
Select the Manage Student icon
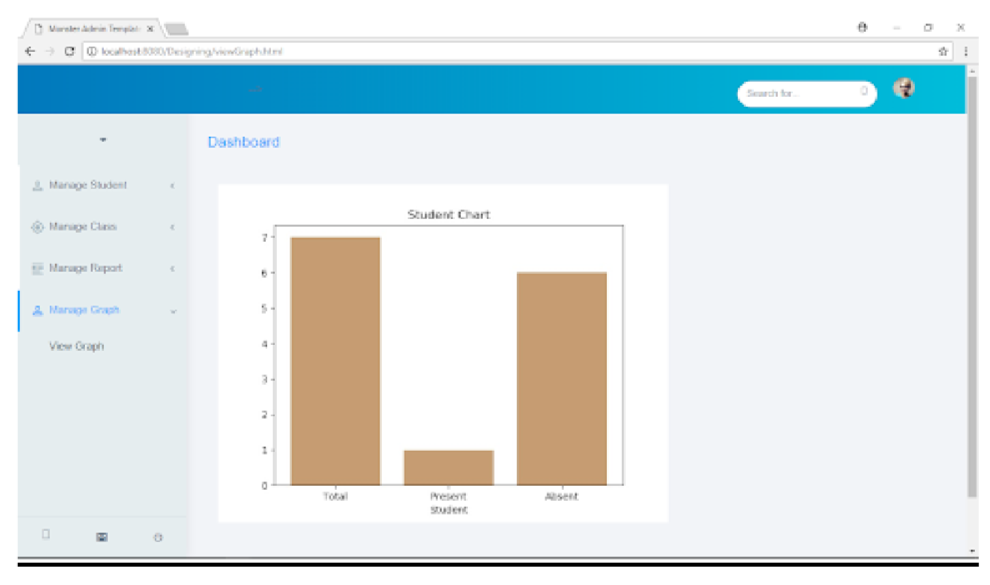click(38, 185)
